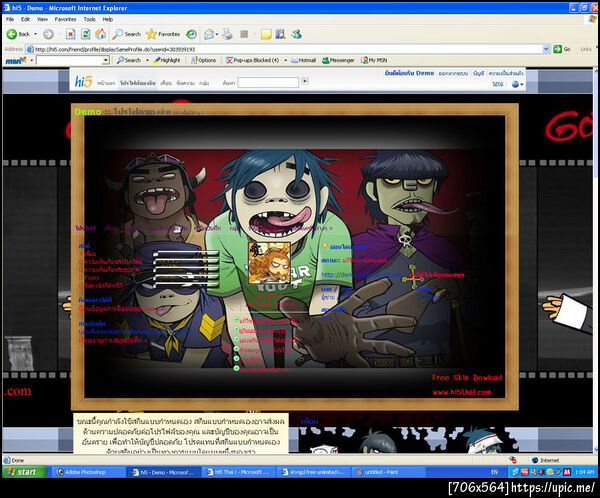Click the EN language indicator in taskbar
The image size is (600, 498).
[494, 472]
